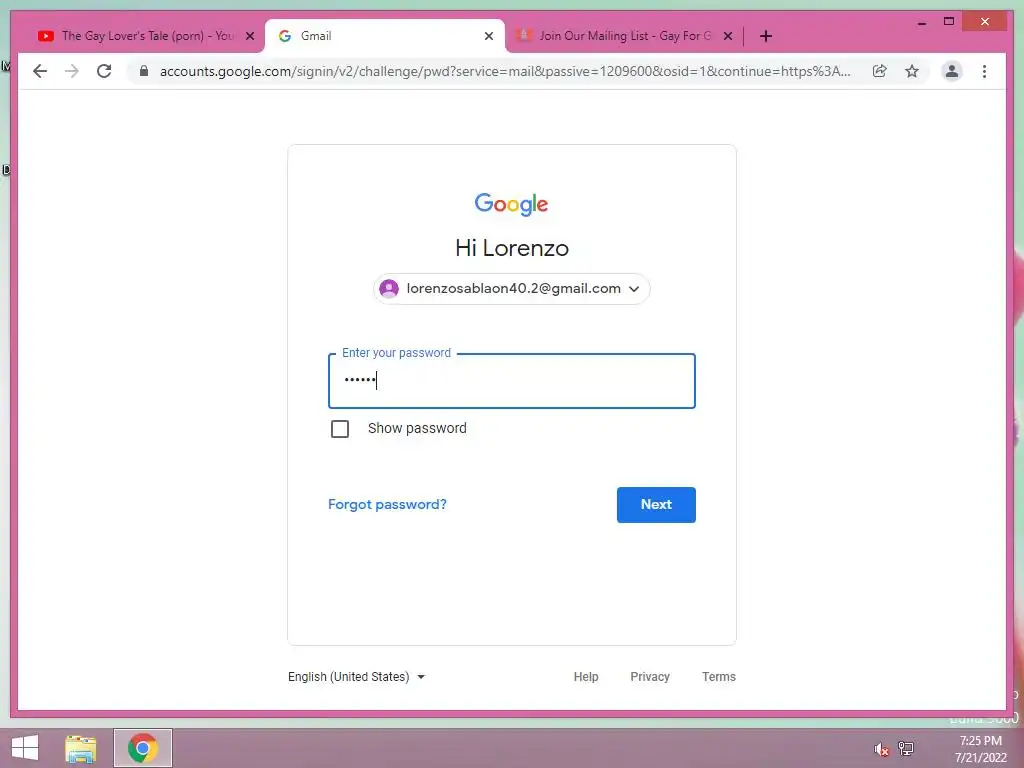Image resolution: width=1024 pixels, height=768 pixels.
Task: Reload the Google sign-in page
Action: coord(104,71)
